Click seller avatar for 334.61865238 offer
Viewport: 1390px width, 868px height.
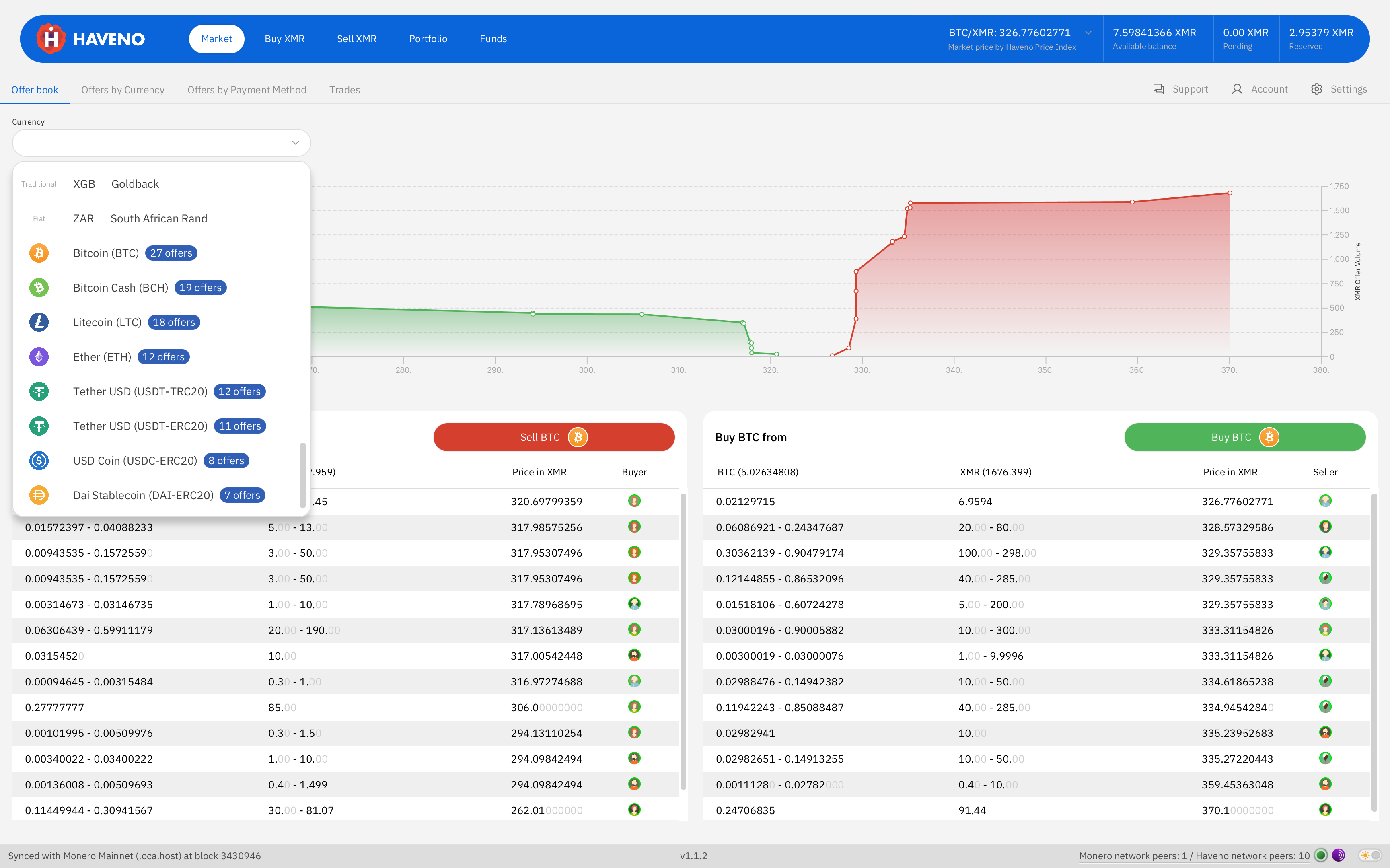[1325, 681]
